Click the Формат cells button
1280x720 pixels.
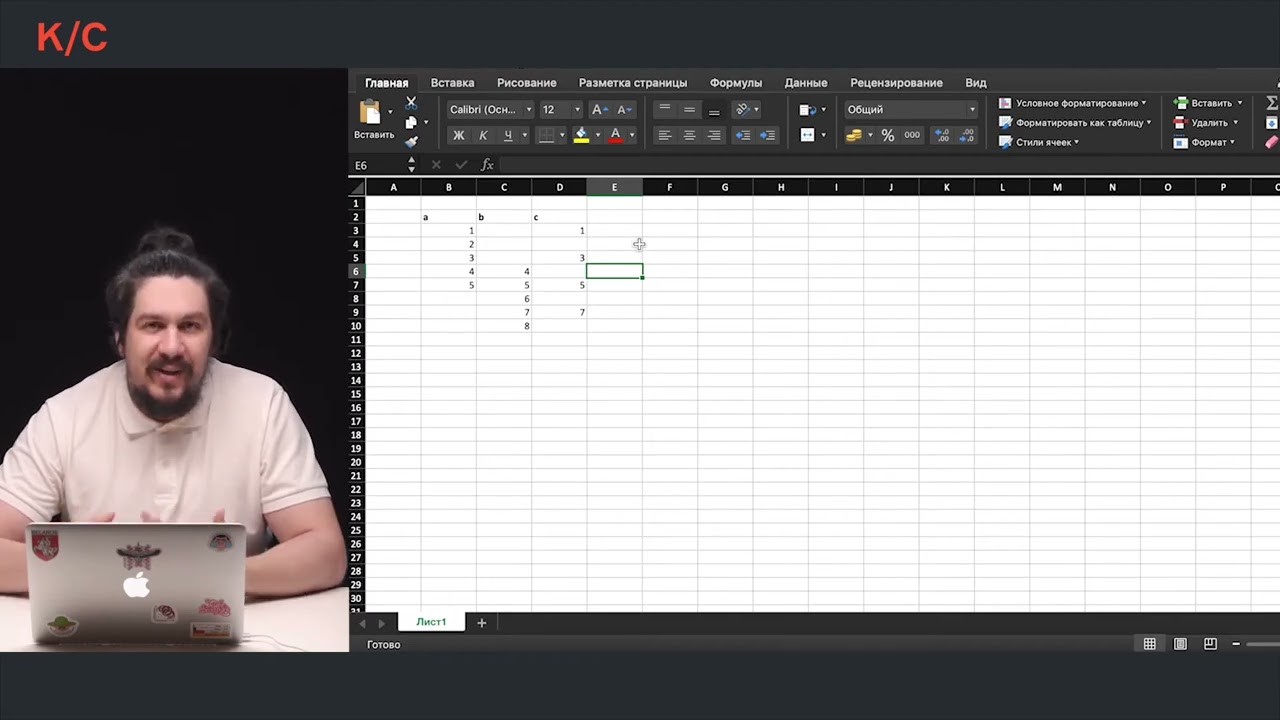coord(1204,142)
